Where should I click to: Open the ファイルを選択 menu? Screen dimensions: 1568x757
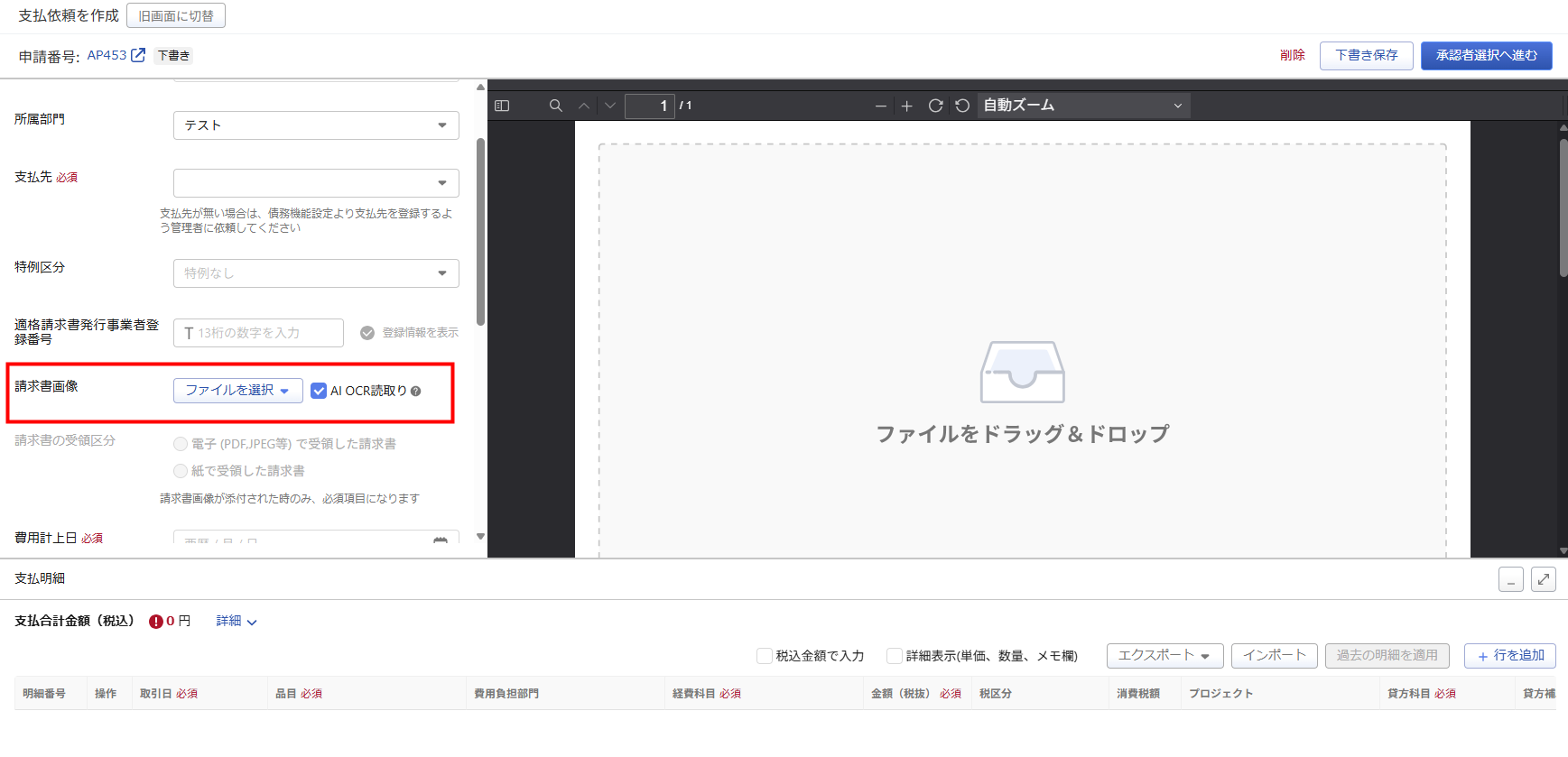pyautogui.click(x=237, y=391)
